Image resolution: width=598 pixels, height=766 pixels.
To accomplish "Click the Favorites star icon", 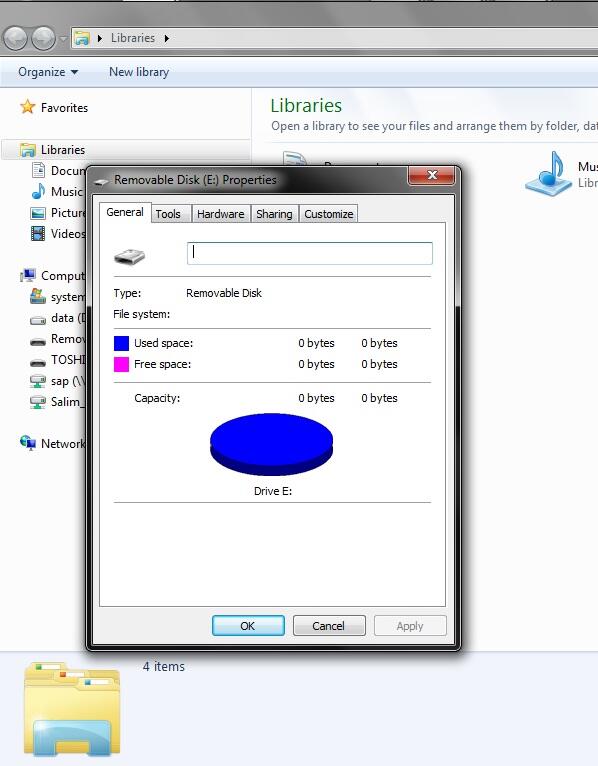I will pos(27,107).
